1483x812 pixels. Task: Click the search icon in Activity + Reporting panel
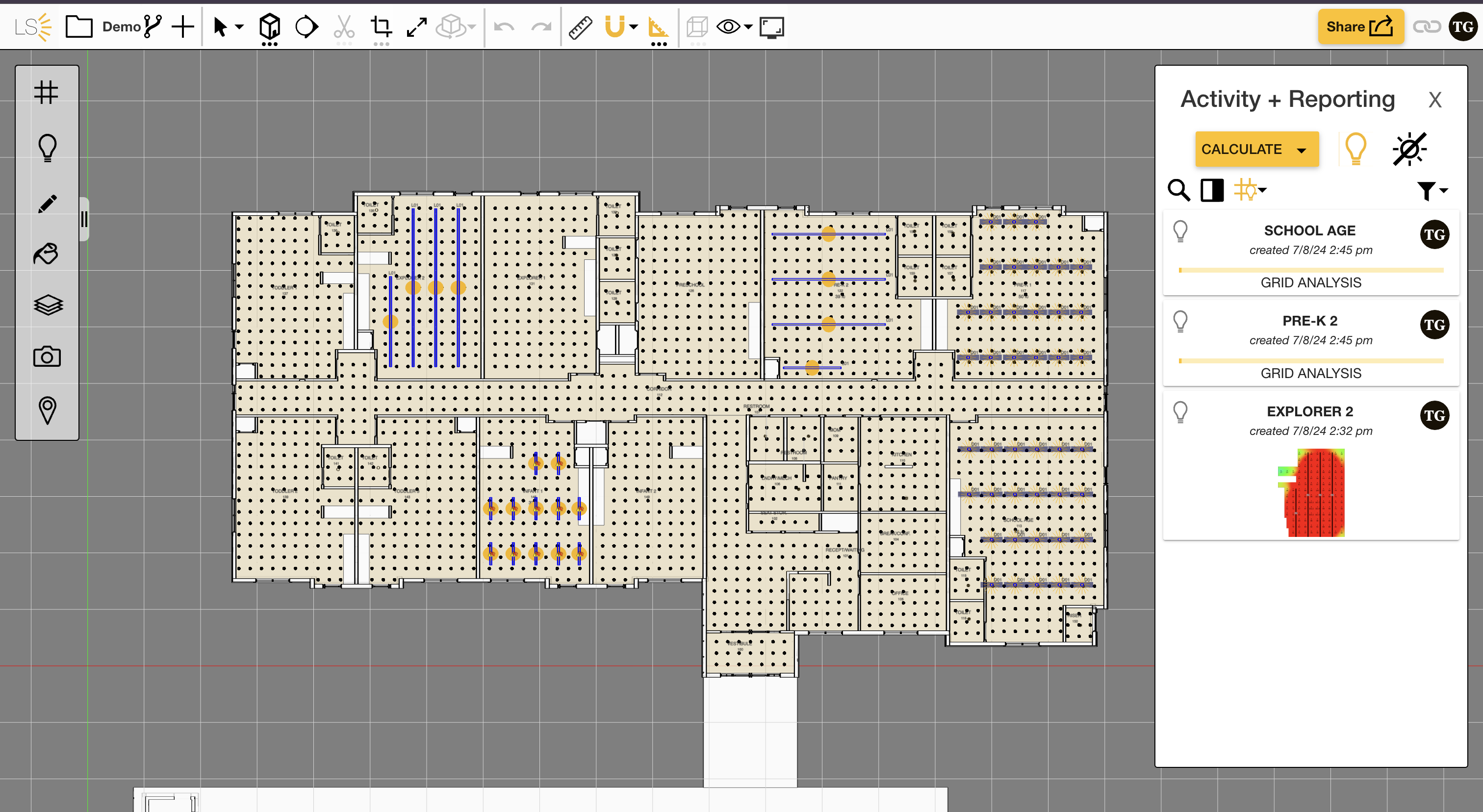1179,190
